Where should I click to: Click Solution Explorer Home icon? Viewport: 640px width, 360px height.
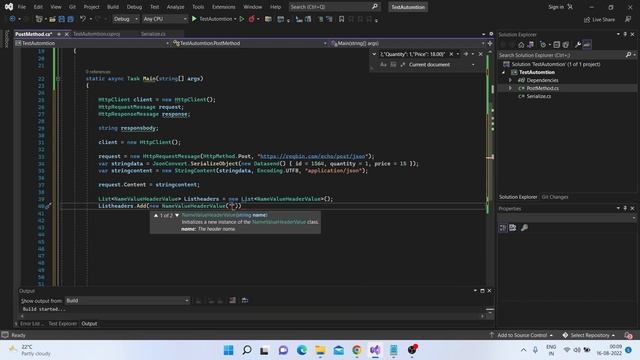coord(521,44)
